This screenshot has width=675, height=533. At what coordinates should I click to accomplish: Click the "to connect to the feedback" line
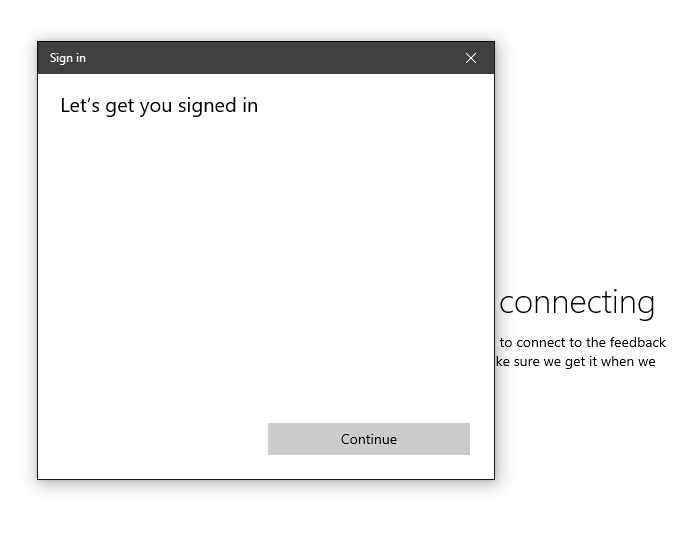[x=583, y=342]
